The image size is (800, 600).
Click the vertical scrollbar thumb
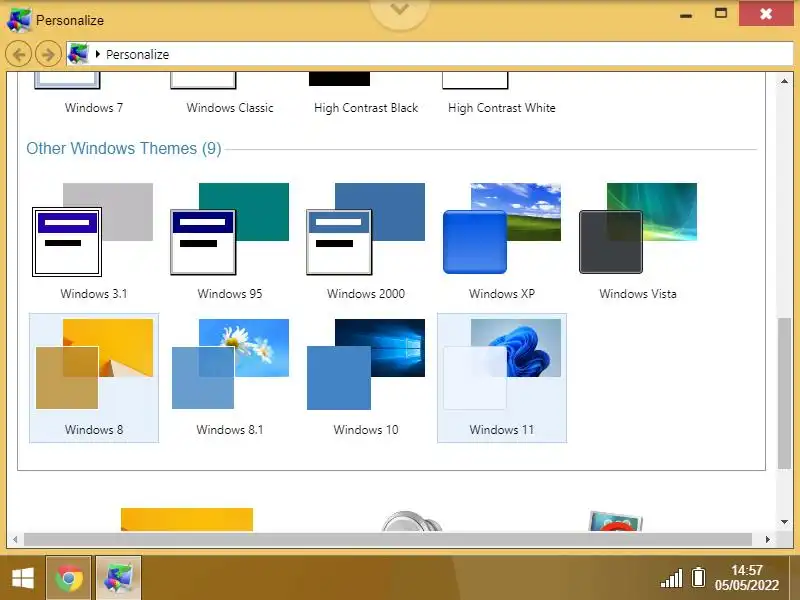pos(784,393)
